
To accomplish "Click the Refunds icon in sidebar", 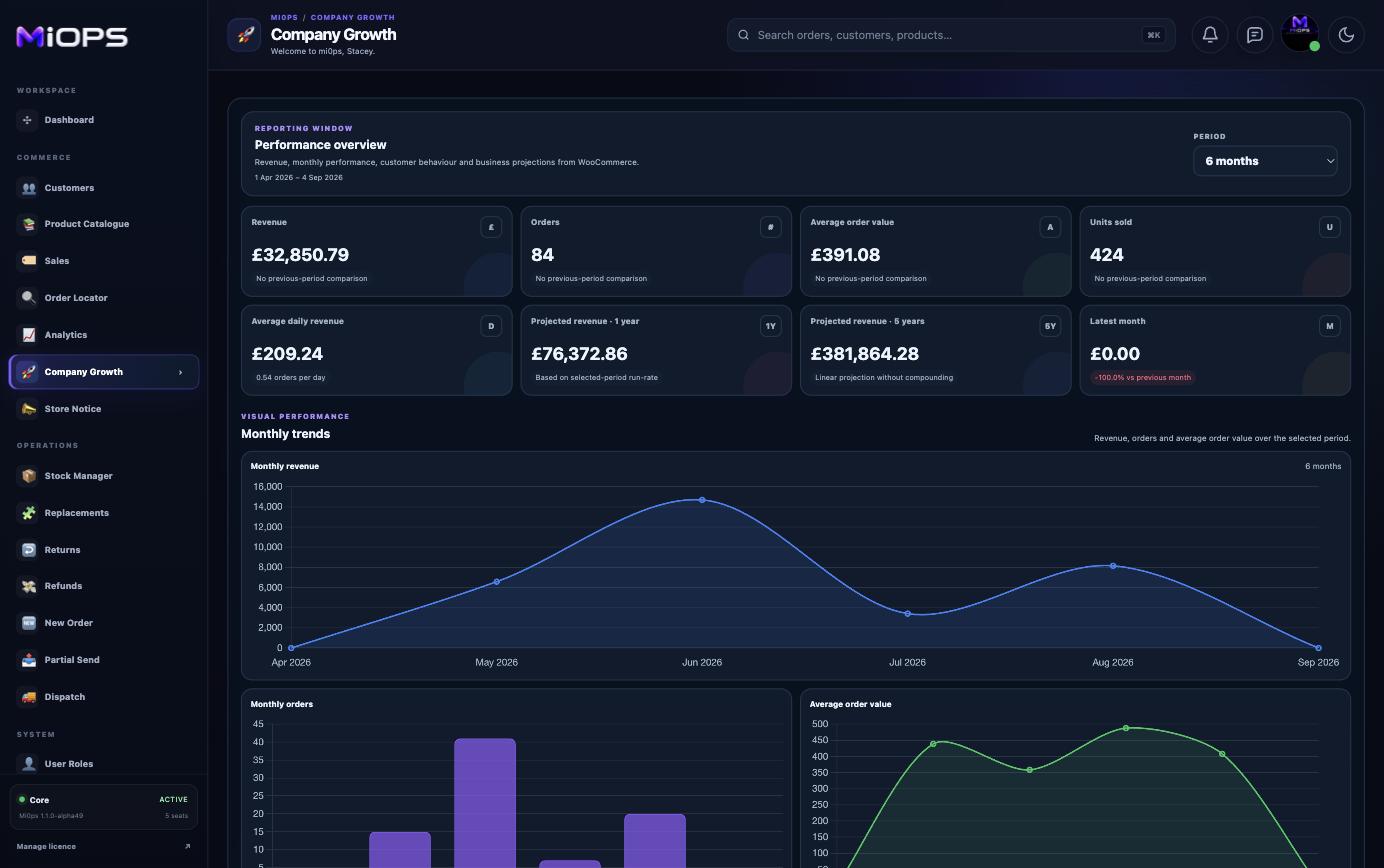I will [x=28, y=586].
